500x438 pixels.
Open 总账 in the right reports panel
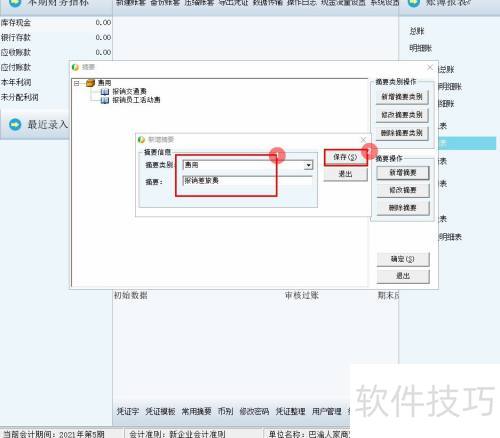tap(417, 31)
